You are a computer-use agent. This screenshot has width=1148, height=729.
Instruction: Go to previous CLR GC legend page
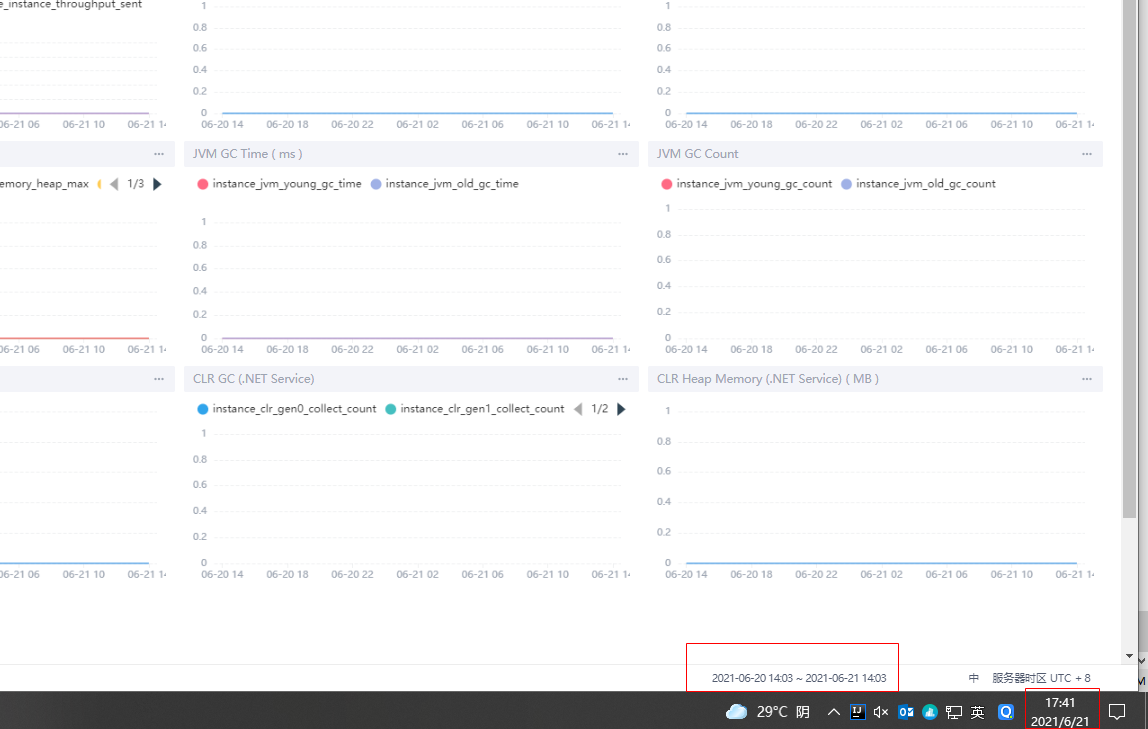(578, 408)
